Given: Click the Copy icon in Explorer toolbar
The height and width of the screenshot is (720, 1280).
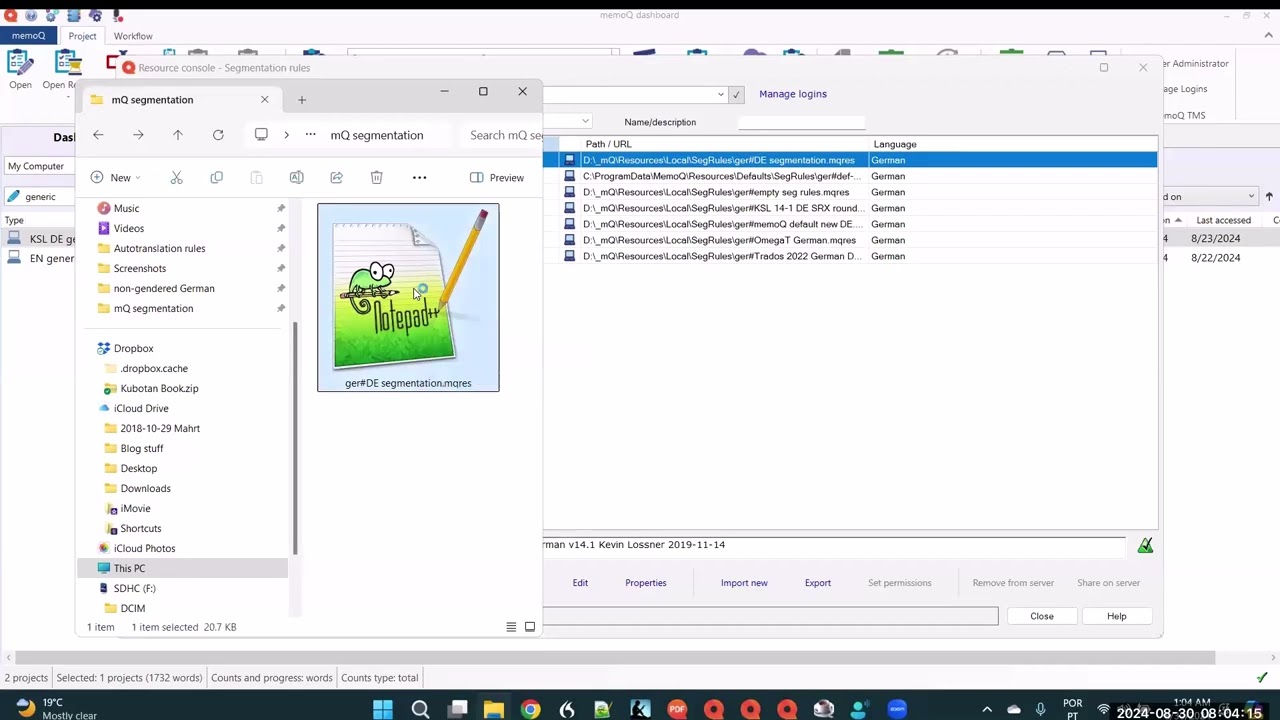Looking at the screenshot, I should [216, 177].
